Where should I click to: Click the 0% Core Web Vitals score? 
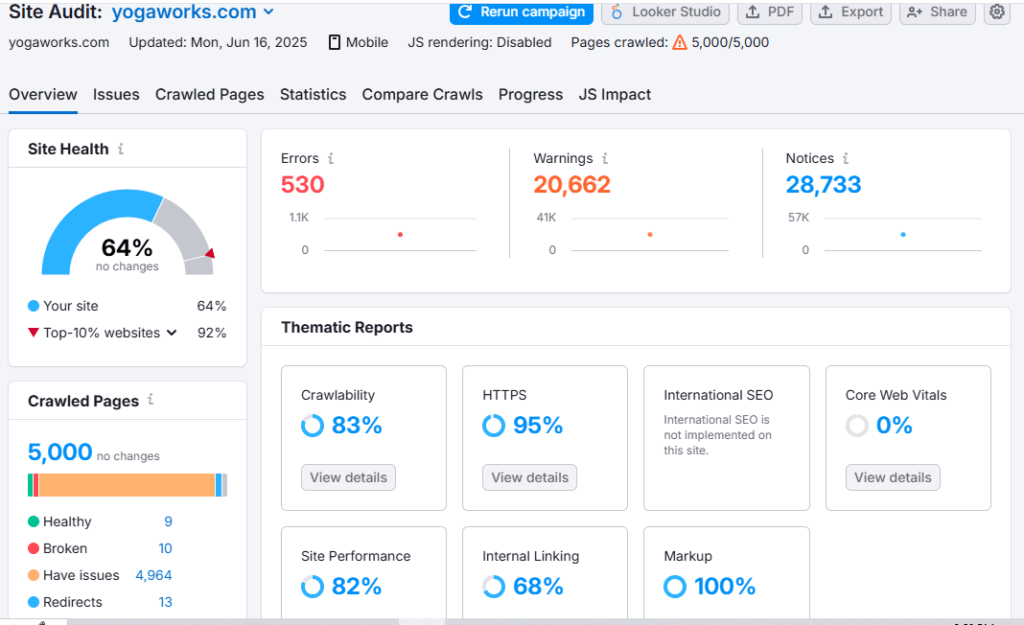click(894, 426)
